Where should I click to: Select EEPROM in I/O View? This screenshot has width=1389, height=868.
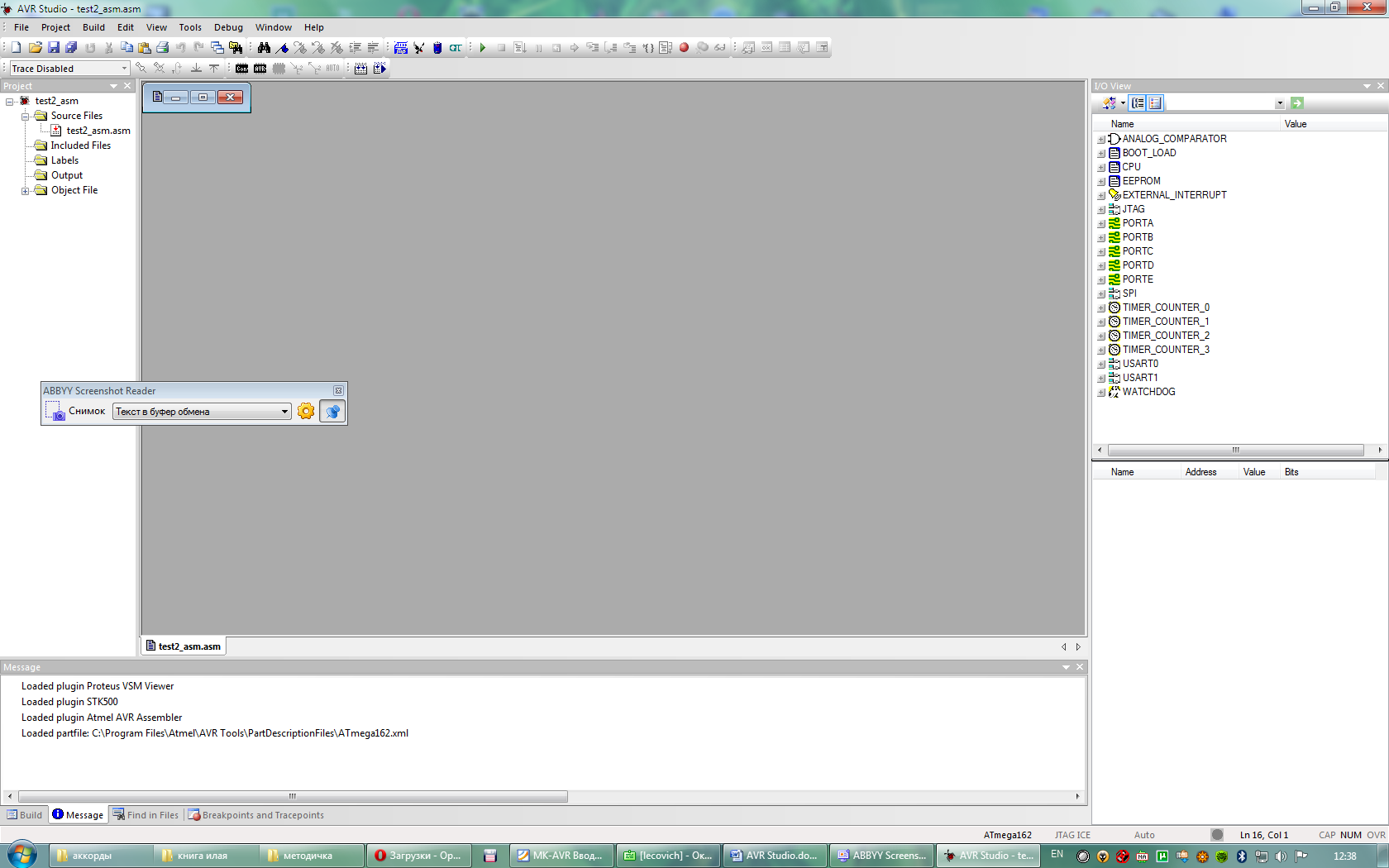(1141, 181)
